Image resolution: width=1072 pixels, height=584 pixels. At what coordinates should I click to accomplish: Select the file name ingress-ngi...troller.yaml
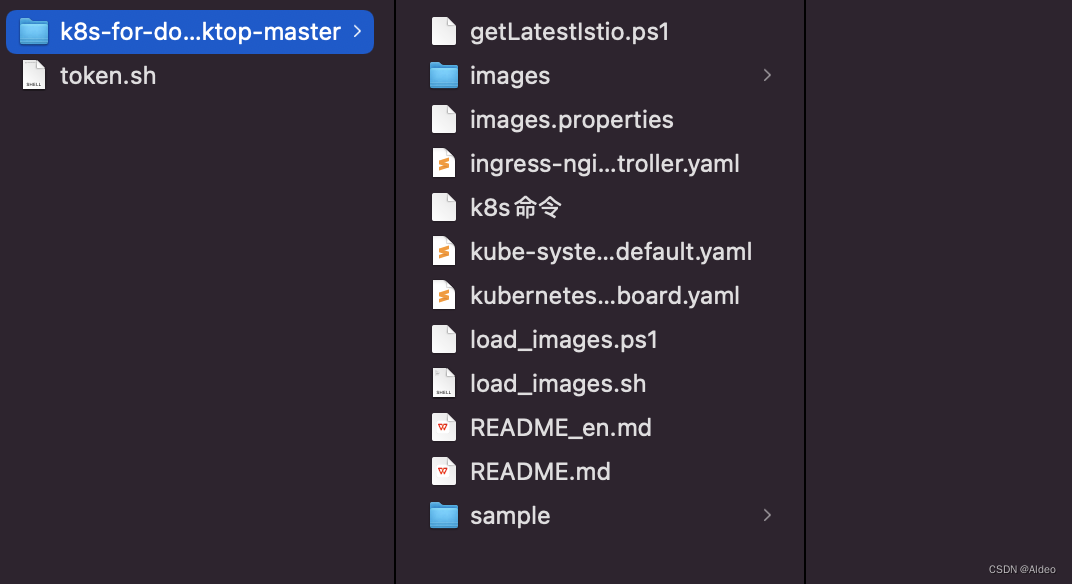(605, 164)
